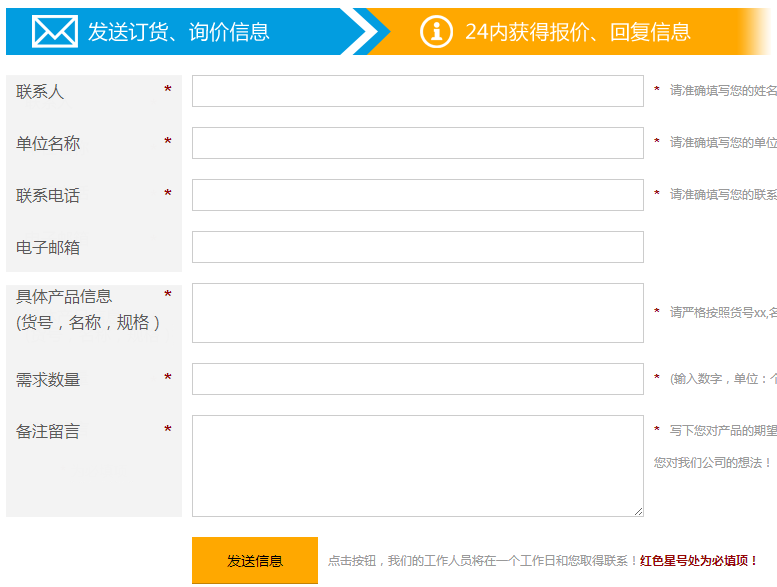Click into the 单位名称 text box

pyautogui.click(x=417, y=143)
